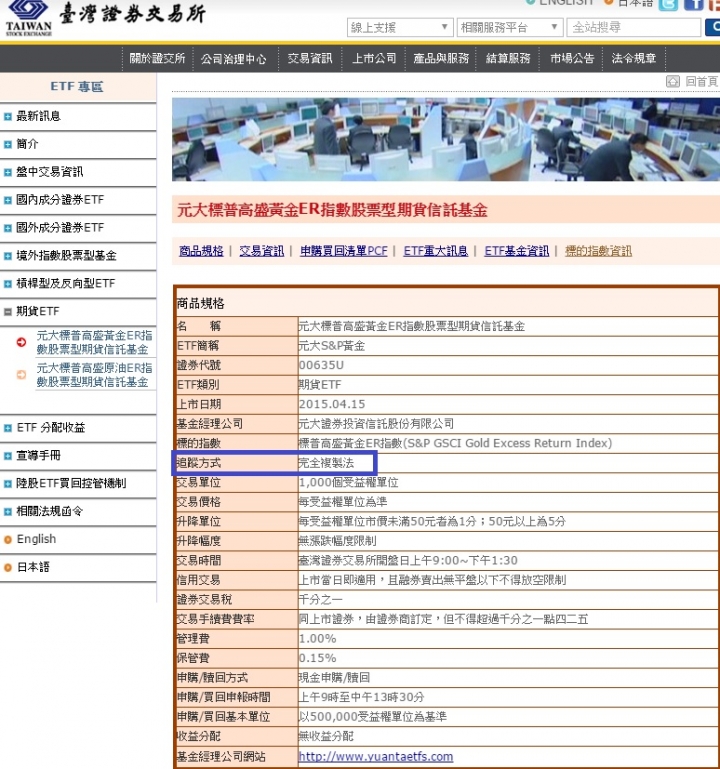Image resolution: width=720 pixels, height=769 pixels.
Task: Open the 簡介 sidebar item
Action: click(x=27, y=144)
